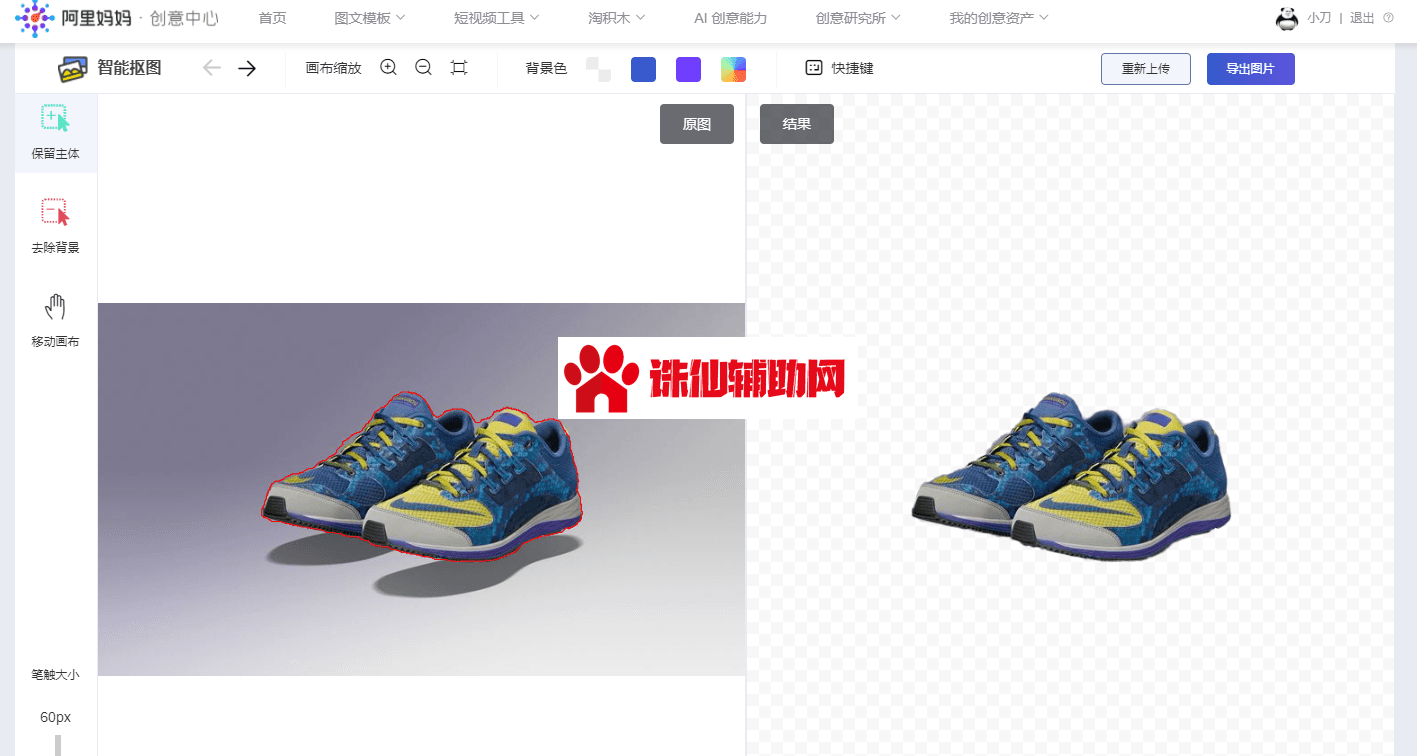
Task: Zoom out the canvas with minus magnifier
Action: [x=423, y=68]
